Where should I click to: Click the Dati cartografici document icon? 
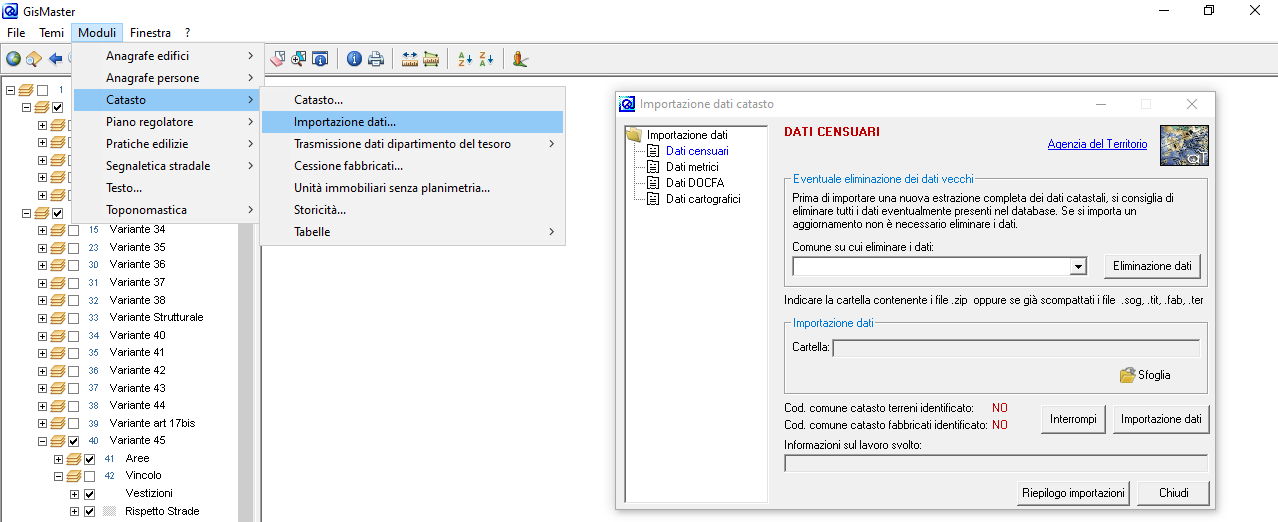(x=653, y=199)
